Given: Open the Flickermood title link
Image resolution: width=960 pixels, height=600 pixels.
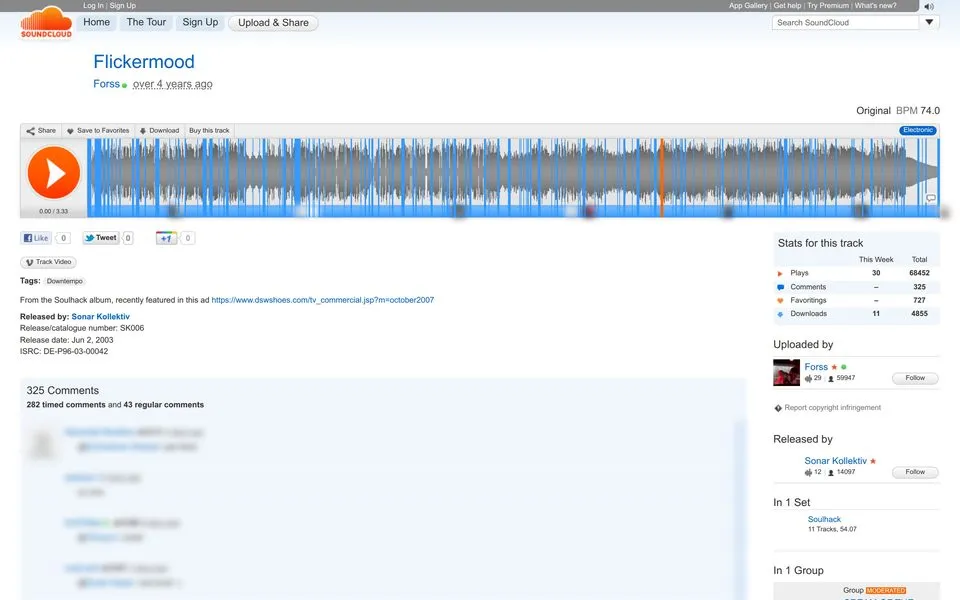Looking at the screenshot, I should (x=144, y=62).
